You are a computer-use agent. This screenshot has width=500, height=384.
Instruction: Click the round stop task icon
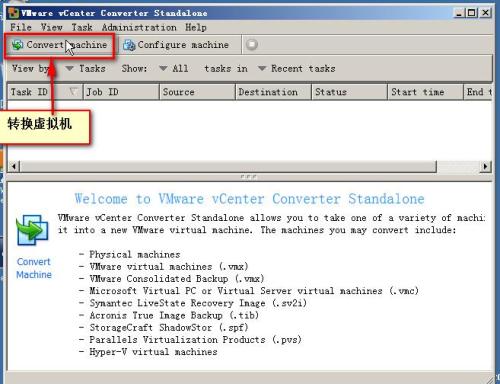point(252,44)
